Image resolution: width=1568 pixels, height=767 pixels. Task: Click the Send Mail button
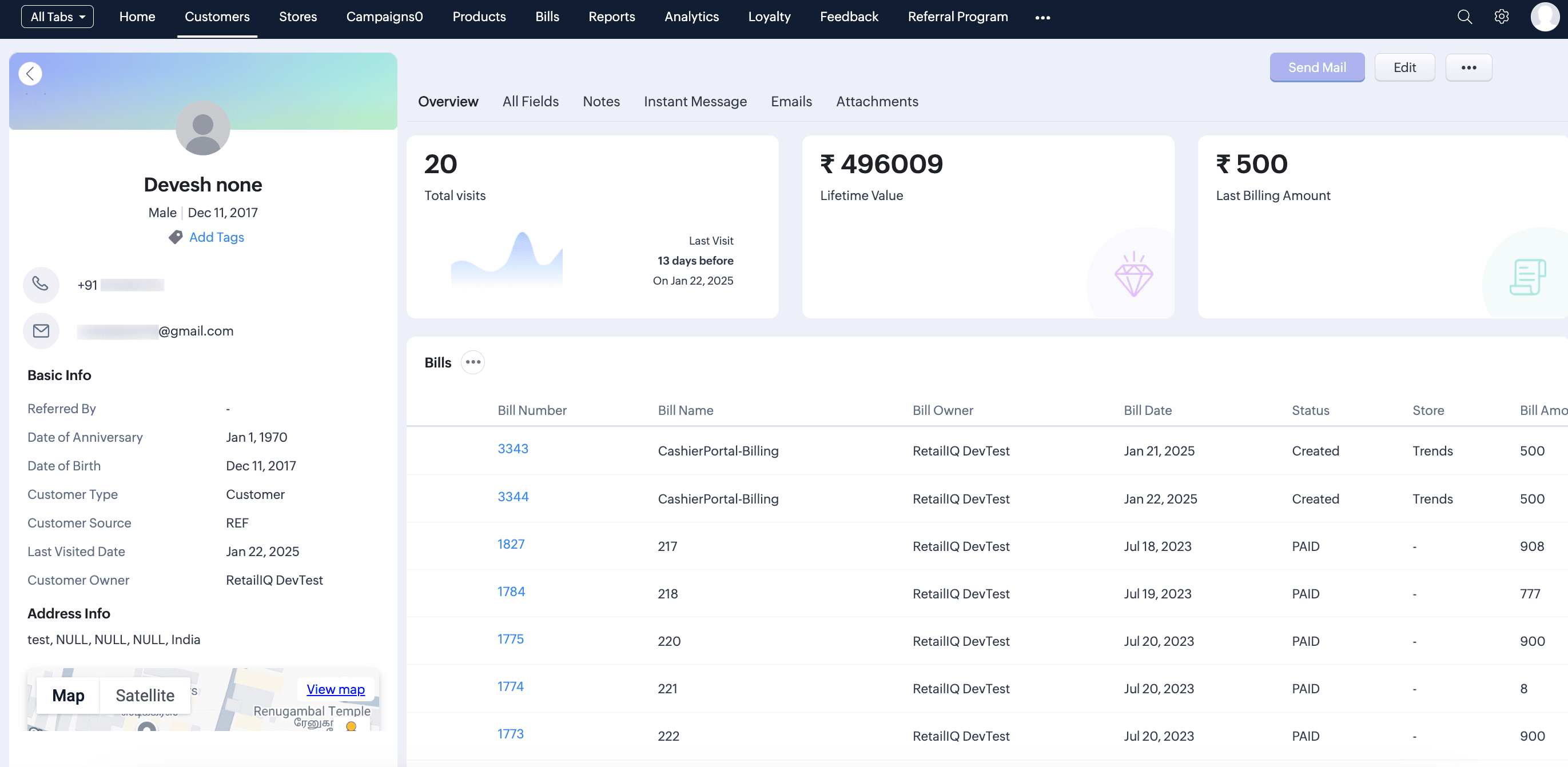point(1316,67)
